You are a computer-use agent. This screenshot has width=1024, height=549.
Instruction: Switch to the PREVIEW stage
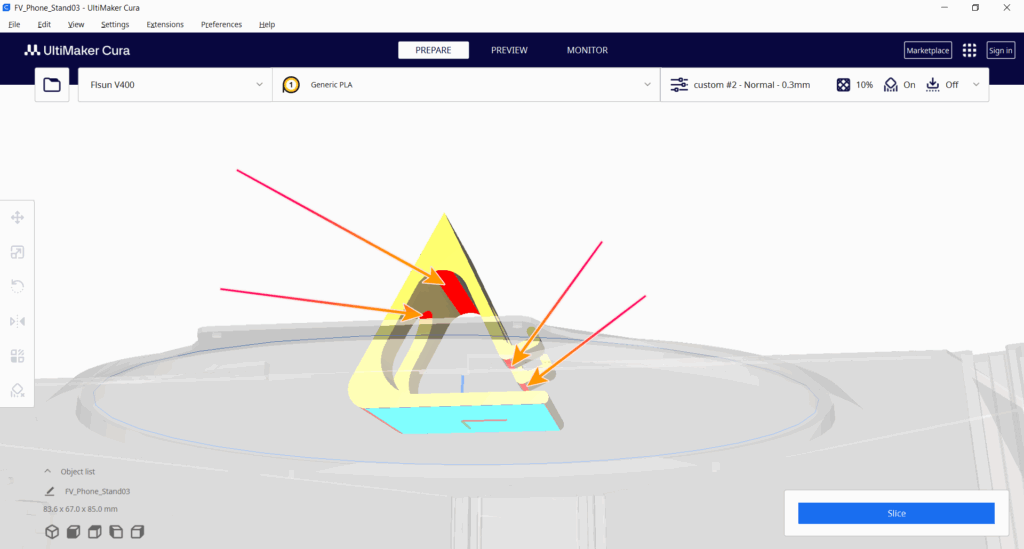coord(509,50)
